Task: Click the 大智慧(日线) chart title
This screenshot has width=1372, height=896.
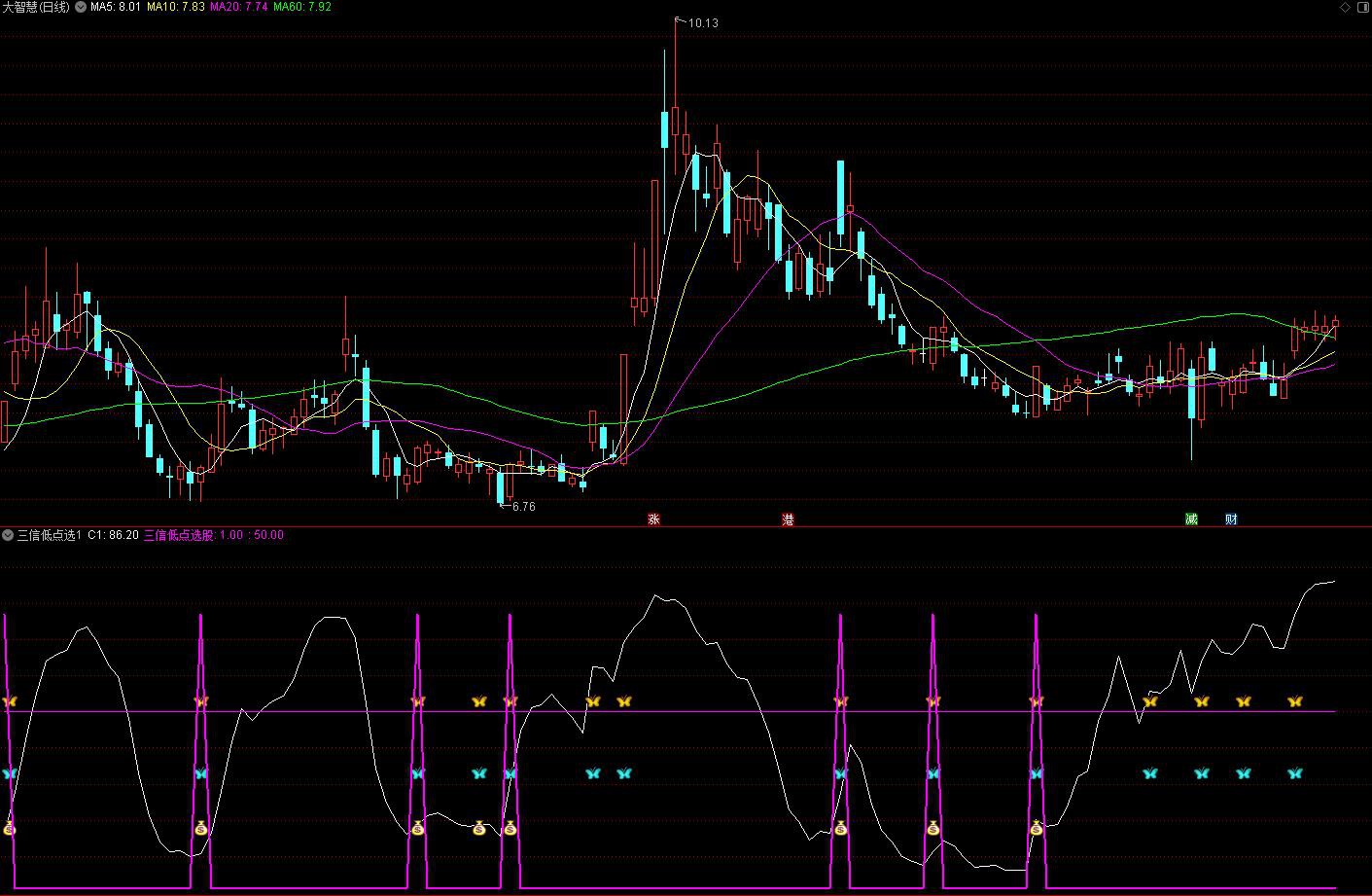Action: [37, 7]
